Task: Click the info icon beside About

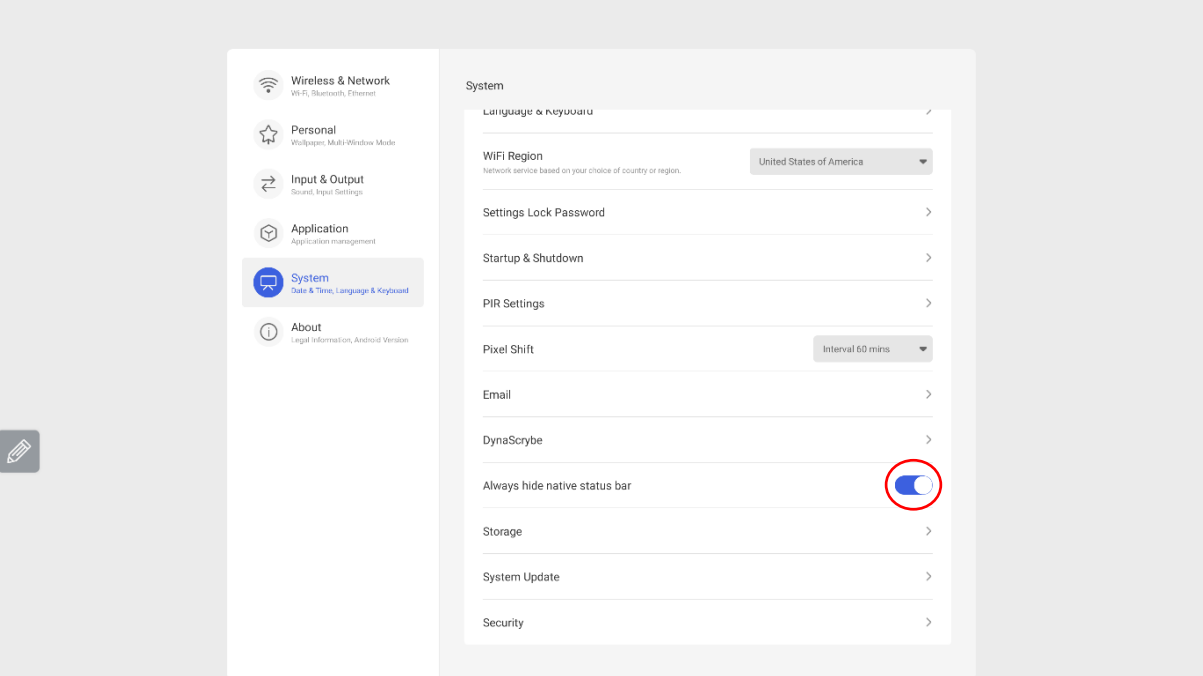Action: point(268,332)
